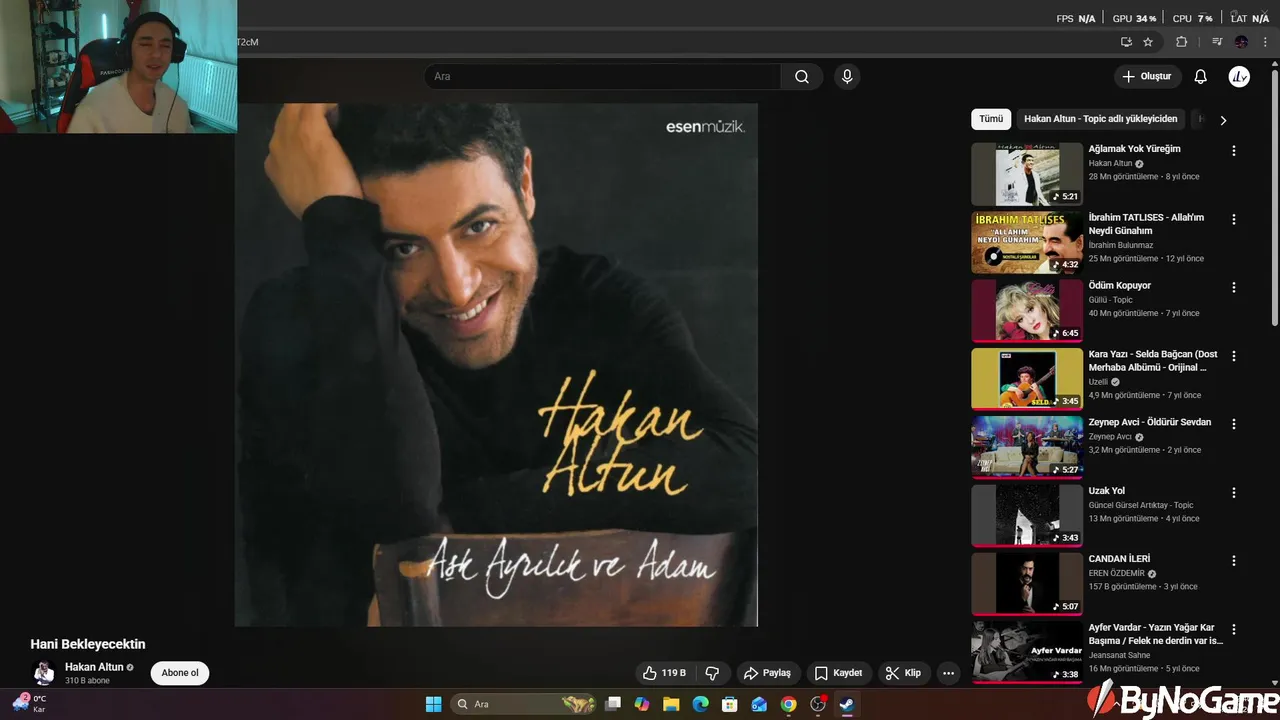Click the Klip clip button
The image size is (1280, 720).
click(x=903, y=673)
